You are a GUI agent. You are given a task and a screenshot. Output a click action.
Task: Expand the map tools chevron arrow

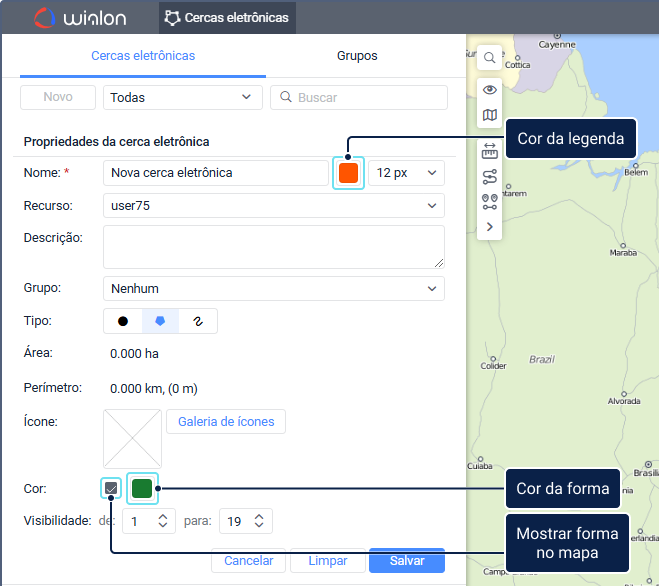coord(489,227)
